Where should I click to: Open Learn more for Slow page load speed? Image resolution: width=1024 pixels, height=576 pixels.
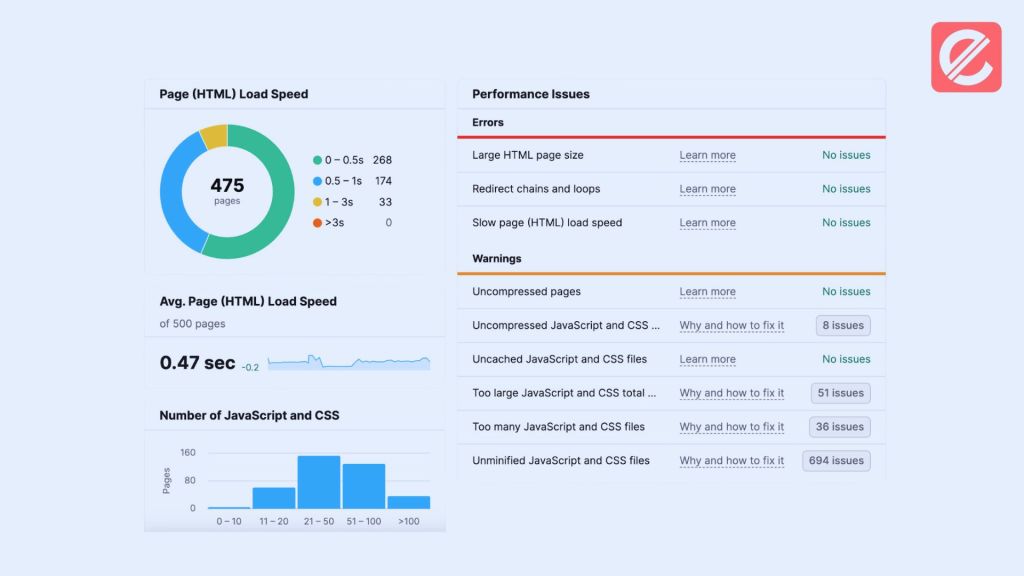707,223
